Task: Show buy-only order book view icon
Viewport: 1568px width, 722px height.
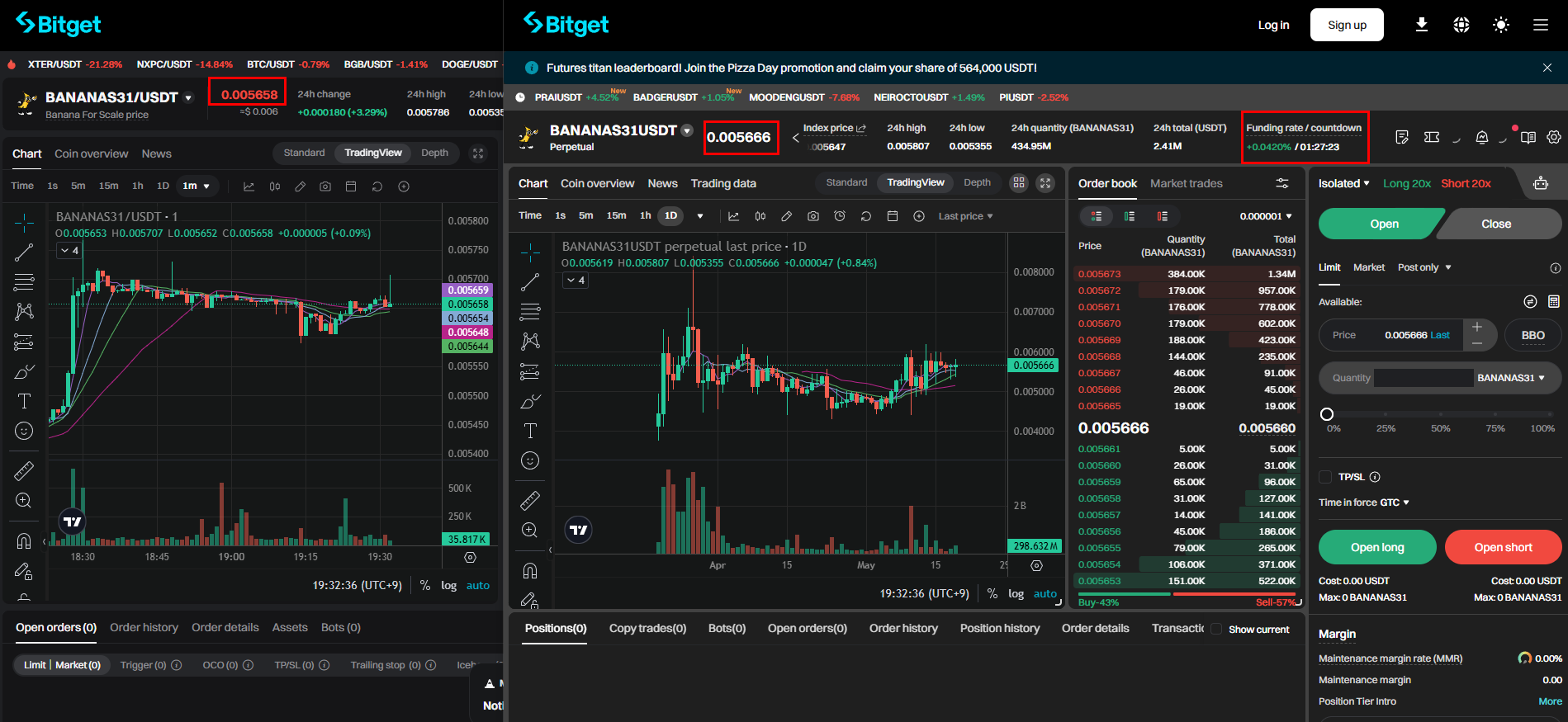Action: 1129,216
